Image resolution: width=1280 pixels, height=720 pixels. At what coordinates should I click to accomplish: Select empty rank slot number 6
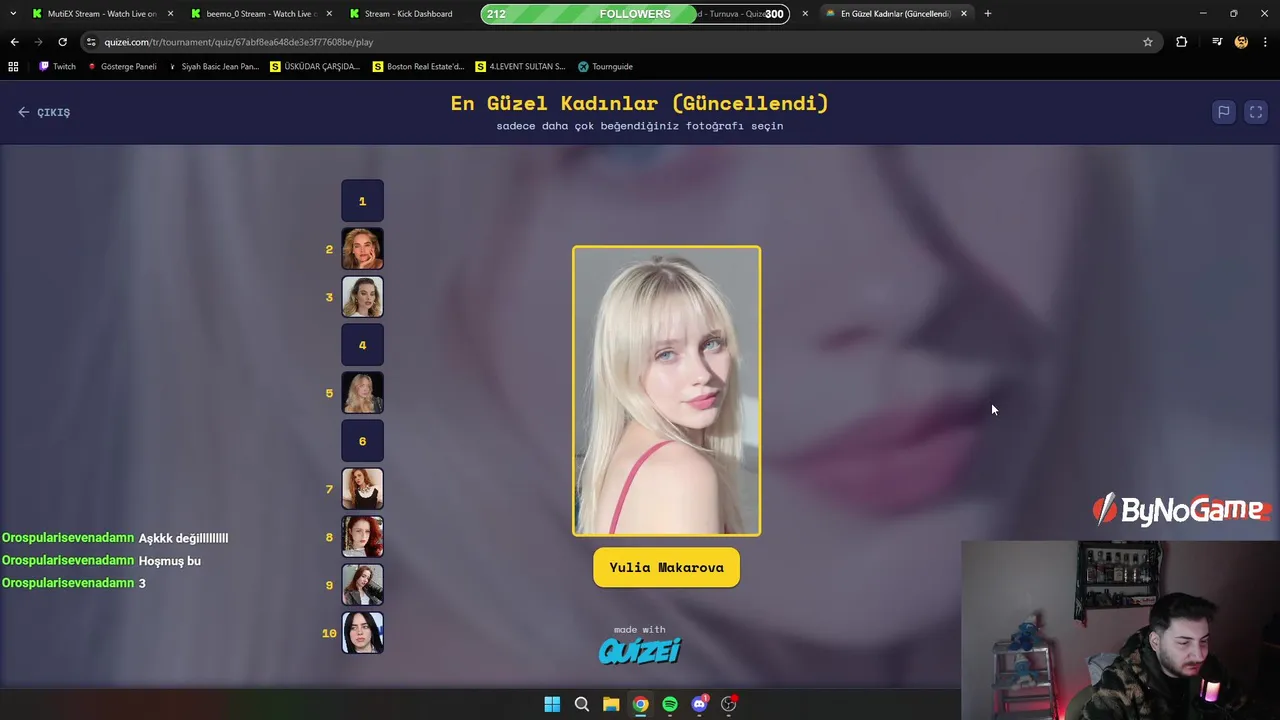(x=362, y=441)
